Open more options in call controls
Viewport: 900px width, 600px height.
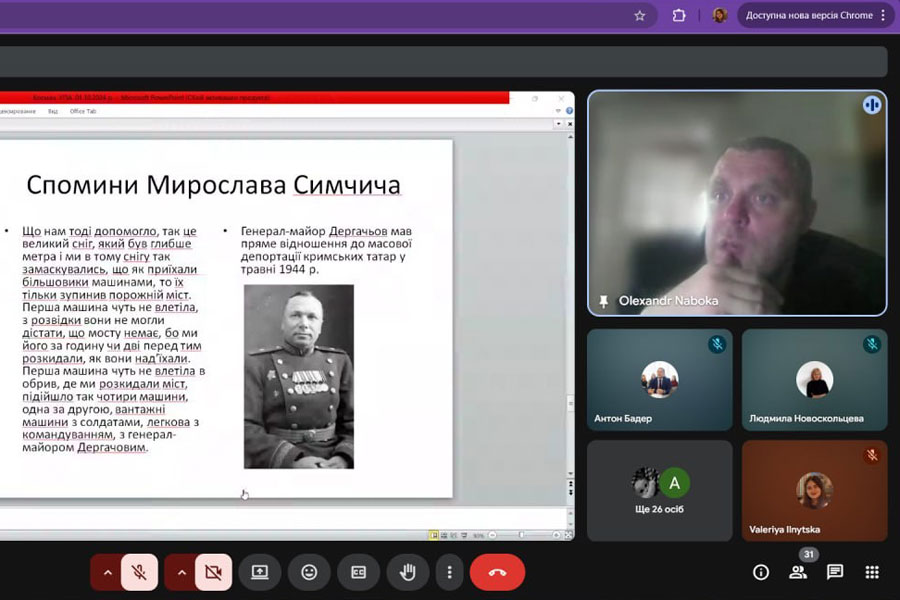click(449, 572)
